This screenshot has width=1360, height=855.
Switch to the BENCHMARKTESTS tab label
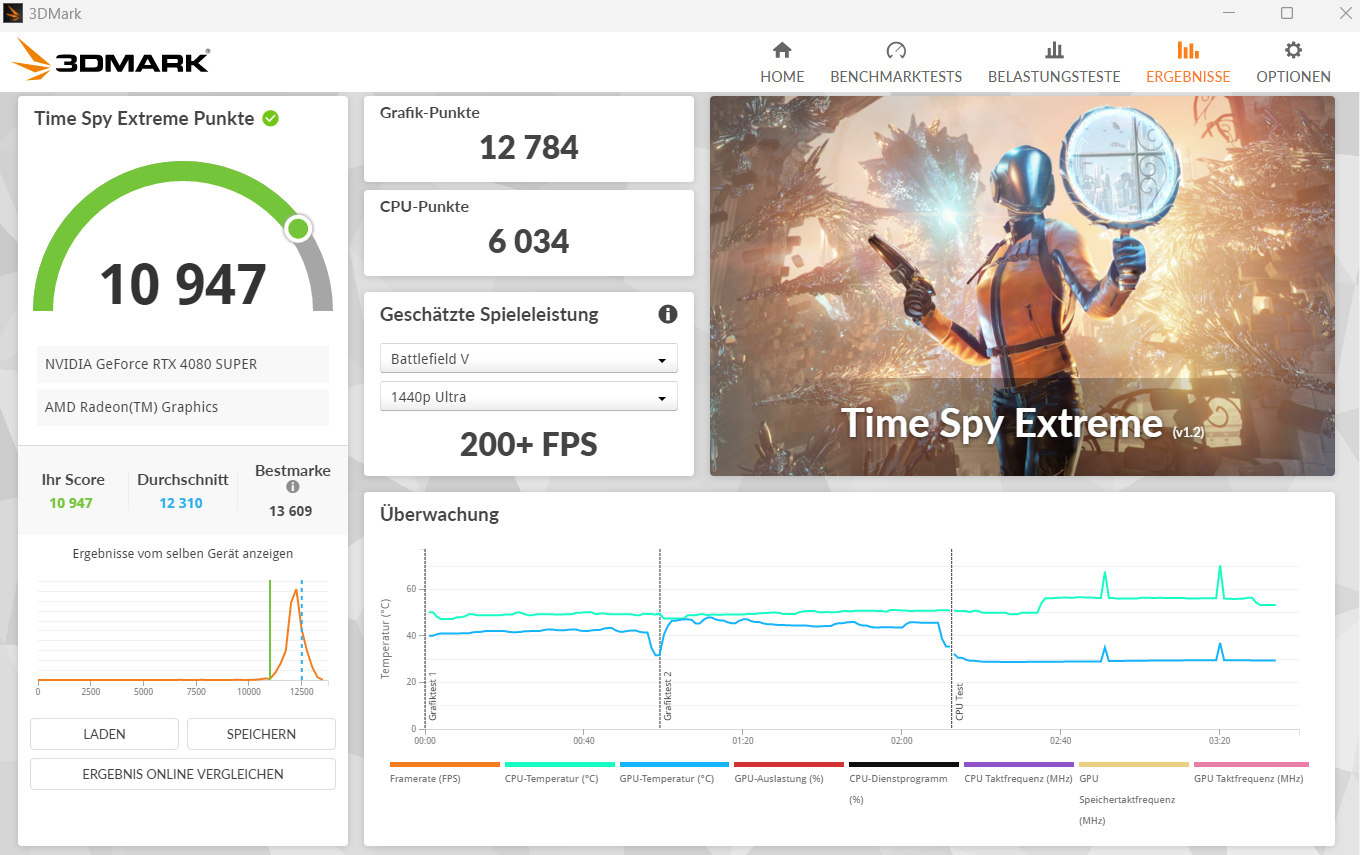point(896,77)
